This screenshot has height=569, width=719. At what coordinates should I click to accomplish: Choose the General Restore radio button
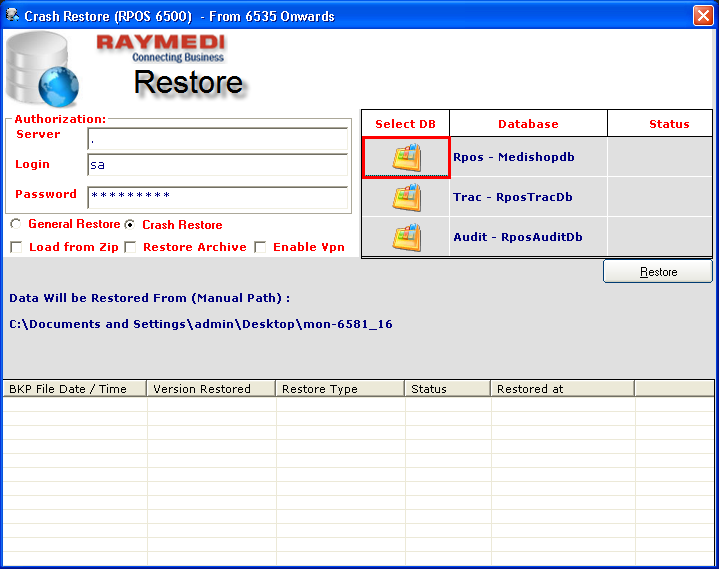[x=16, y=224]
